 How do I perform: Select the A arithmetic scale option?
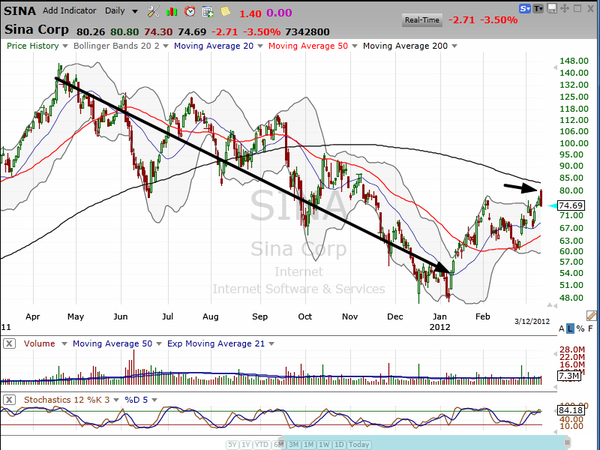561,328
